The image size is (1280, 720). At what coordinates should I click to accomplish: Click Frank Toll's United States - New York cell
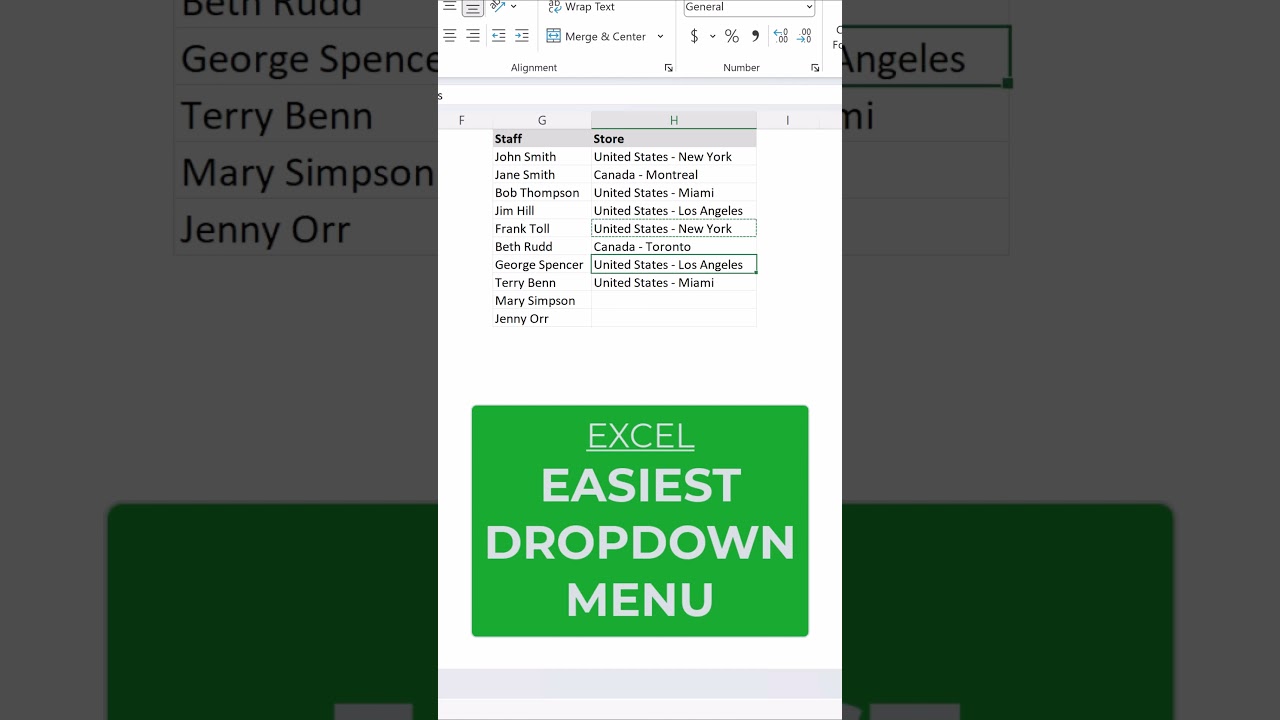click(x=674, y=229)
